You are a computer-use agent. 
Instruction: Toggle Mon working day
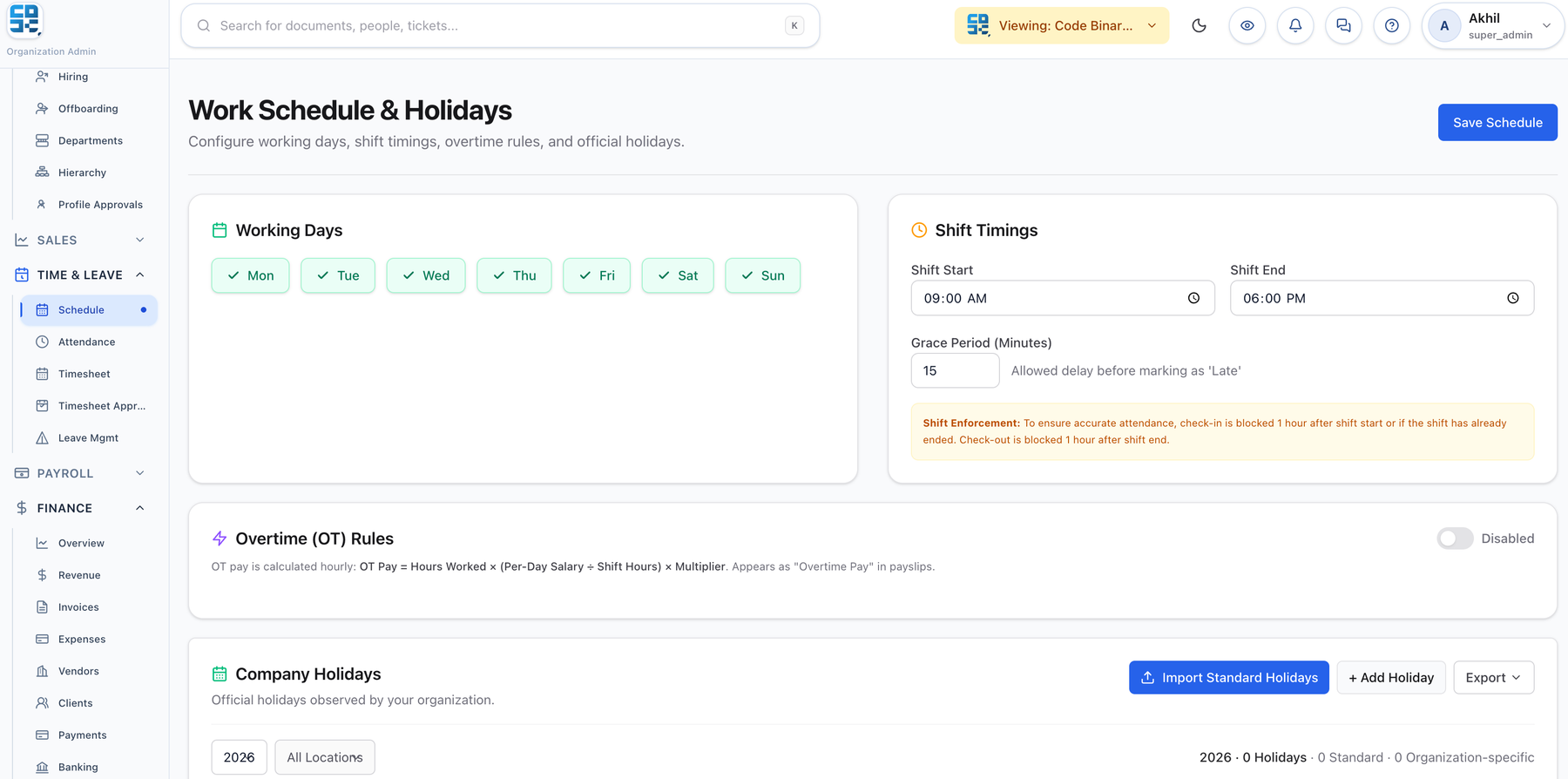point(250,275)
